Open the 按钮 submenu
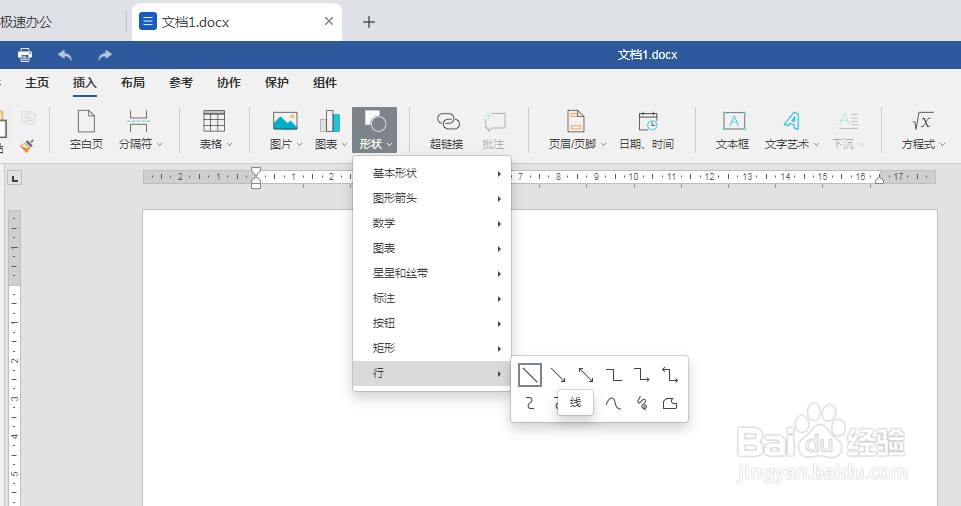The image size is (961, 506). point(432,323)
